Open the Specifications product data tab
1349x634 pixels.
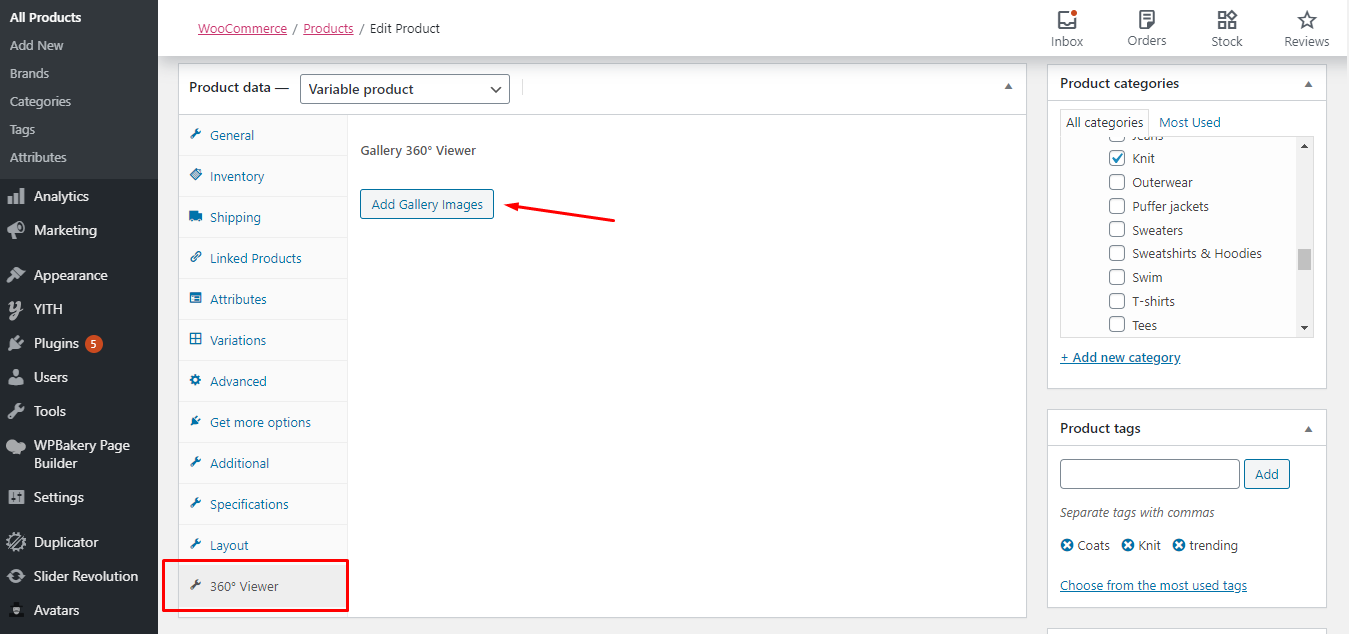coord(263,504)
